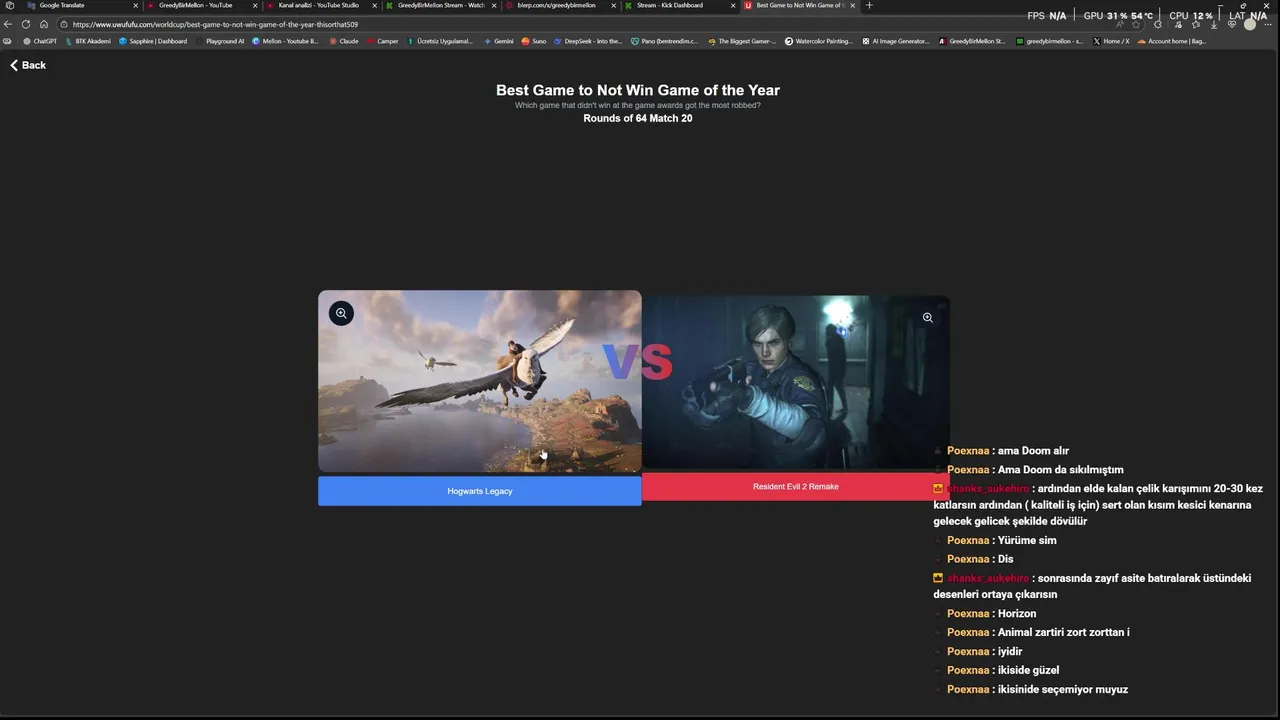Open the Gemini bookmark

[x=499, y=41]
